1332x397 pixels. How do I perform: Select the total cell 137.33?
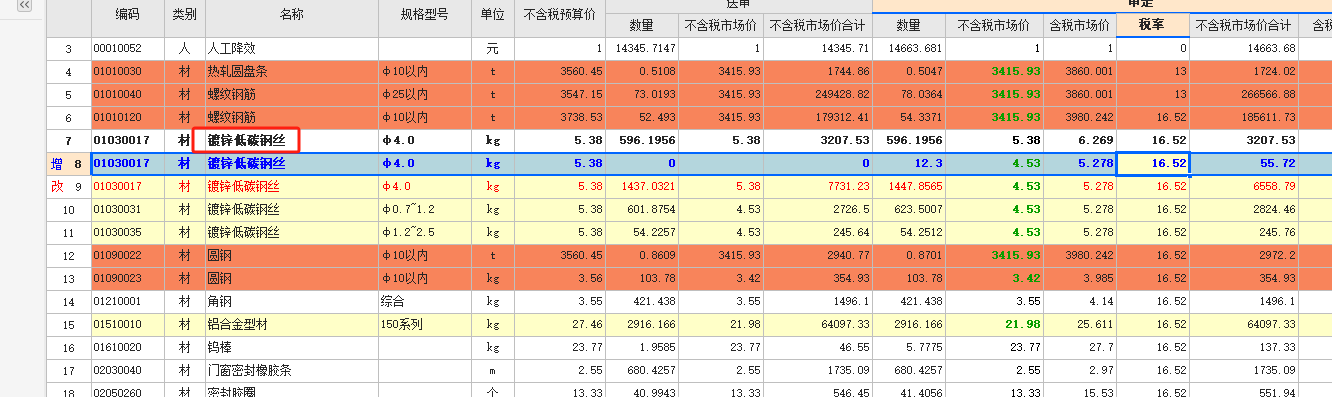[x=1244, y=347]
